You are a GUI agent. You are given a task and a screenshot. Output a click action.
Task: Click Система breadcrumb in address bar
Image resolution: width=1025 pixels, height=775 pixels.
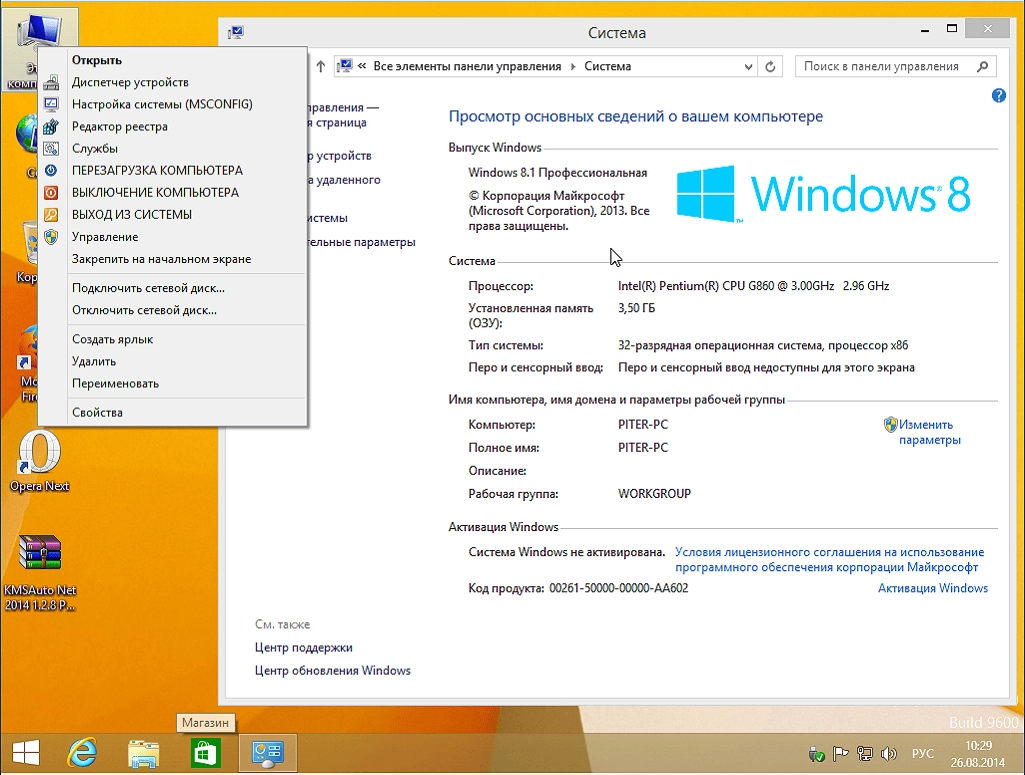tap(607, 67)
